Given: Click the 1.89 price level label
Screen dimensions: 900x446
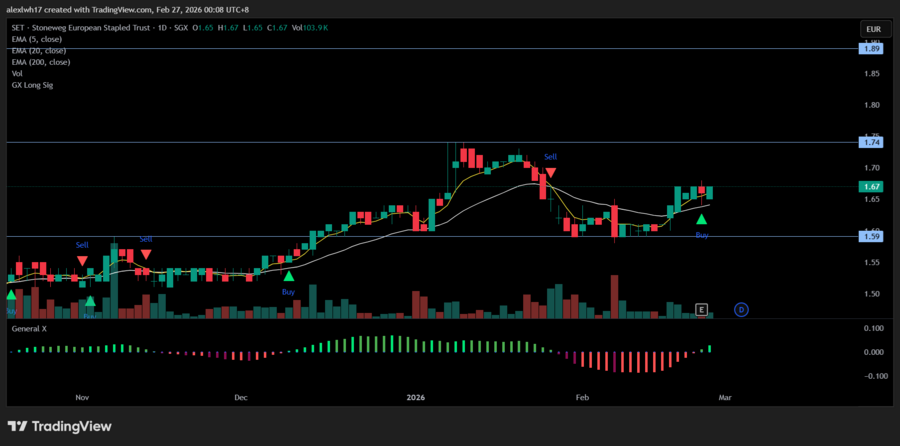Looking at the screenshot, I should [872, 48].
